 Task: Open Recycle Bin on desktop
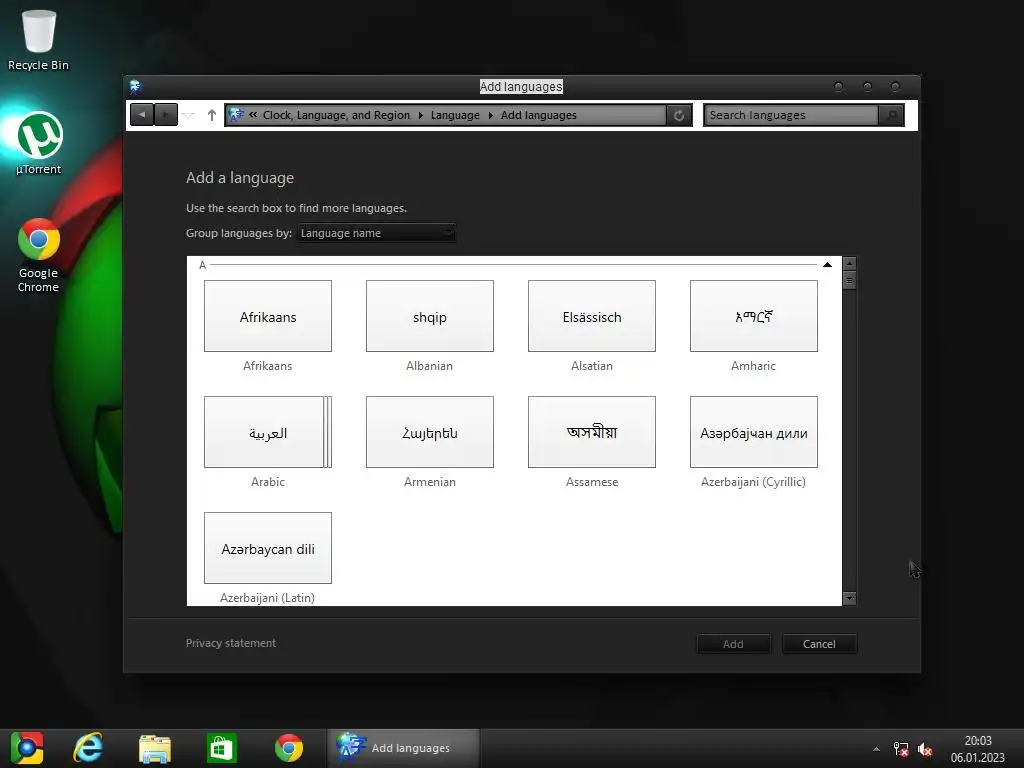(39, 40)
